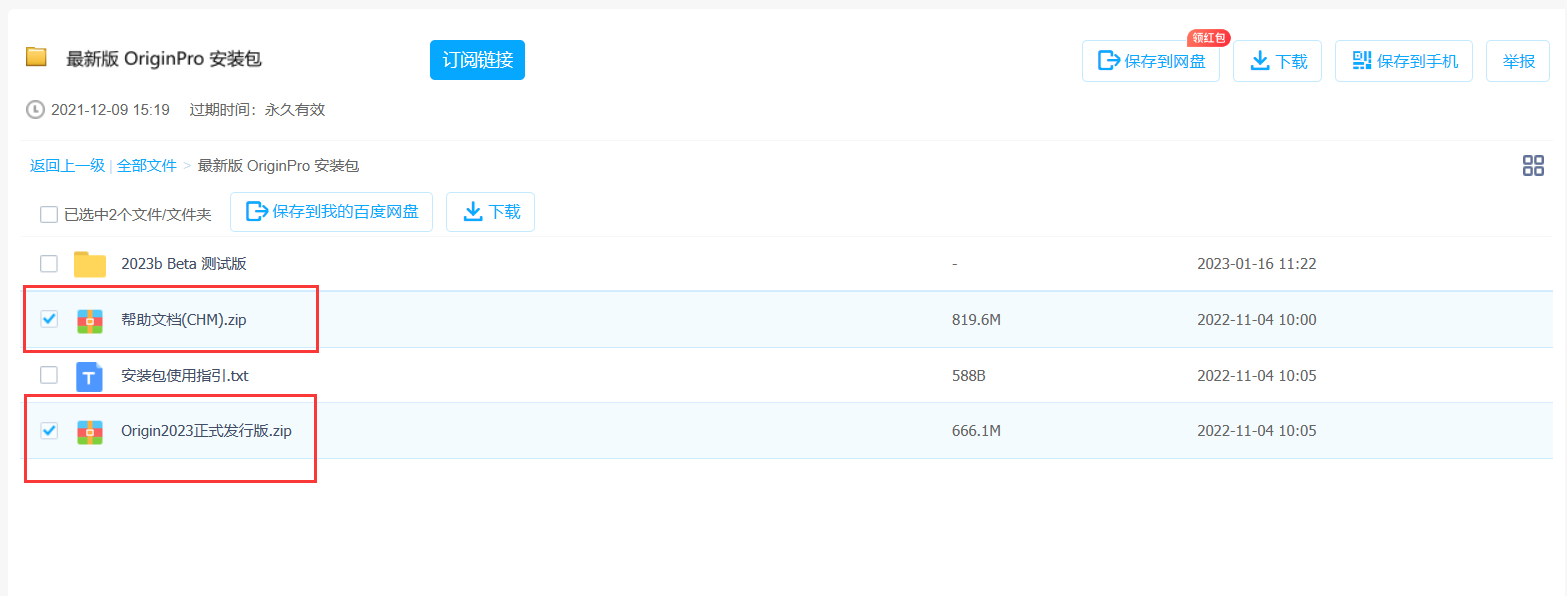The height and width of the screenshot is (596, 1567).
Task: Click the clock icon next to 2021-12-09
Action: [35, 109]
